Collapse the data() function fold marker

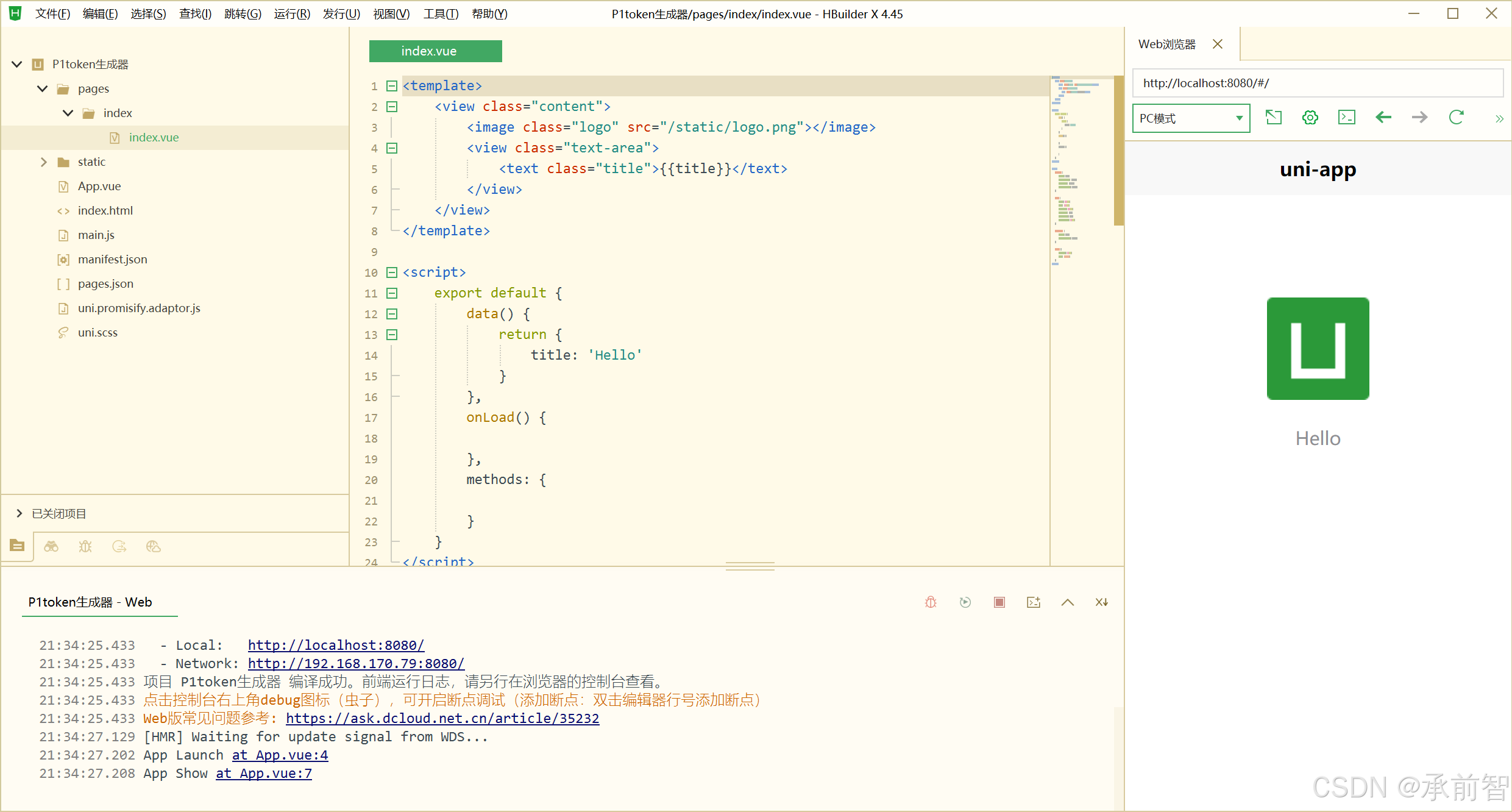[x=392, y=314]
